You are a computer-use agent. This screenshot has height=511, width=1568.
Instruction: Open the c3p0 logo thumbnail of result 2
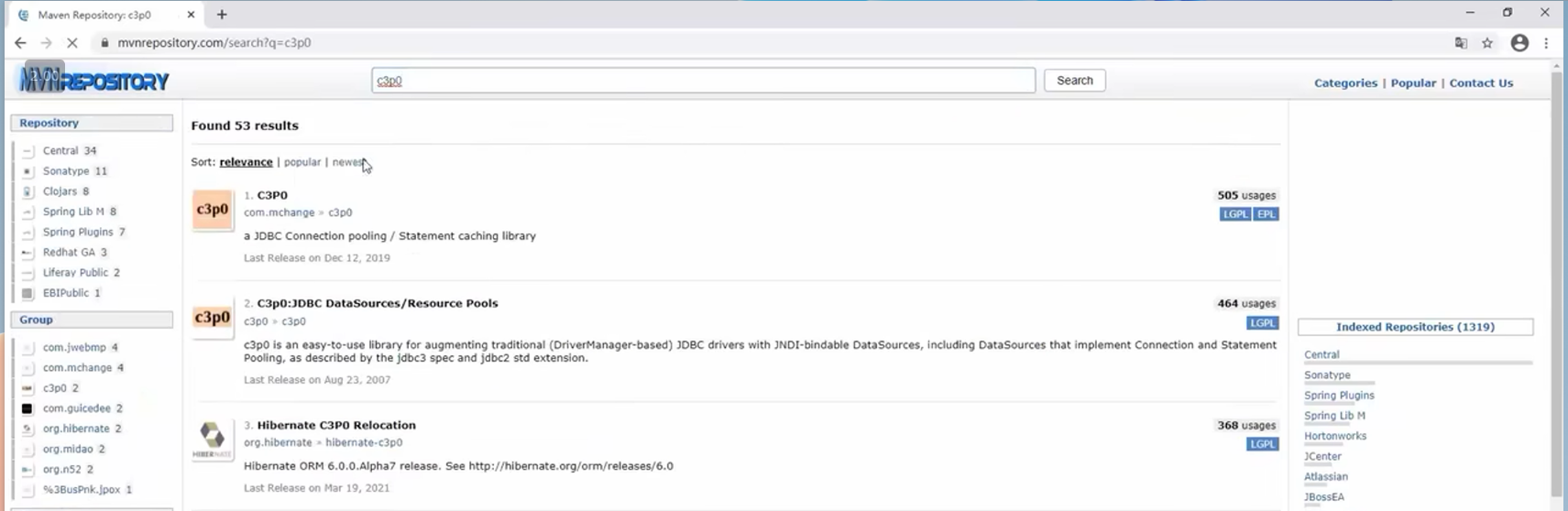[212, 318]
